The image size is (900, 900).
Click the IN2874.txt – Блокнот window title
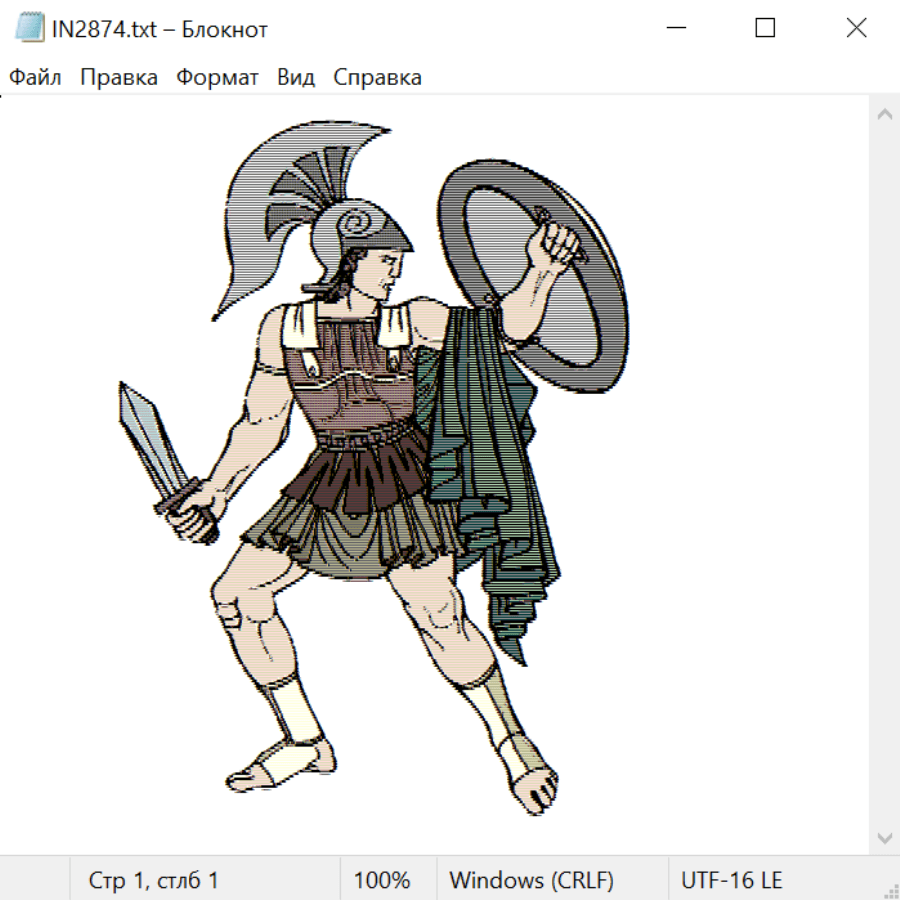click(x=160, y=29)
